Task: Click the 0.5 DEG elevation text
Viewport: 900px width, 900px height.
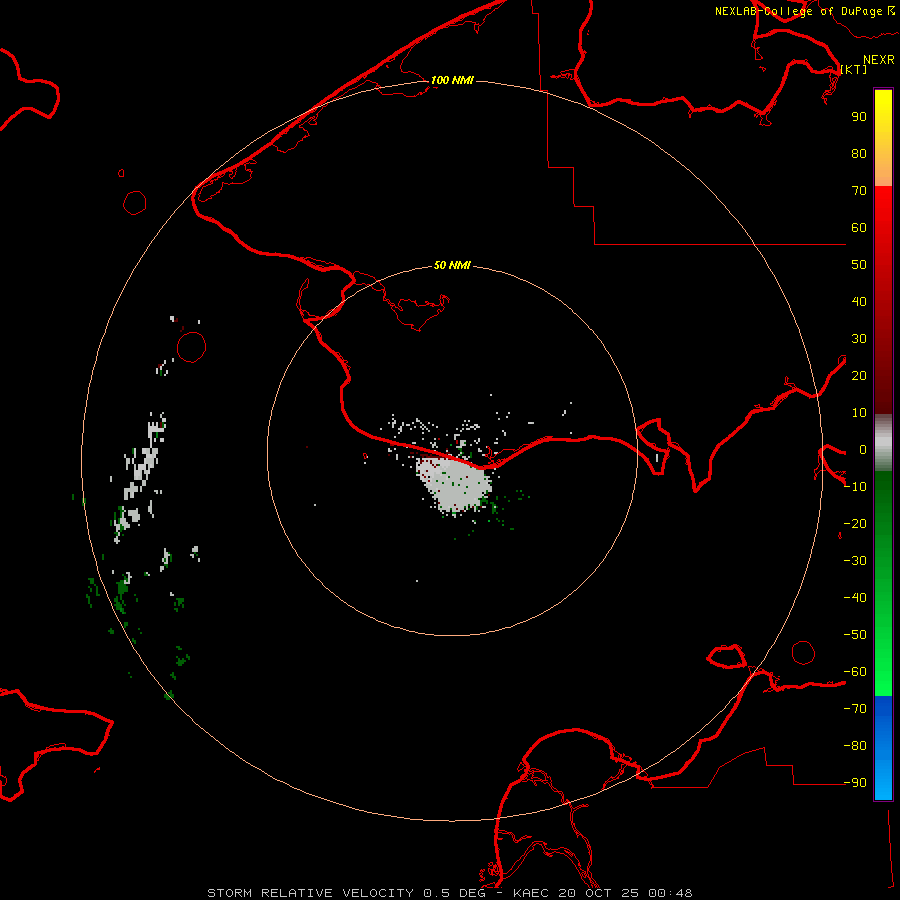Action: pos(454,893)
